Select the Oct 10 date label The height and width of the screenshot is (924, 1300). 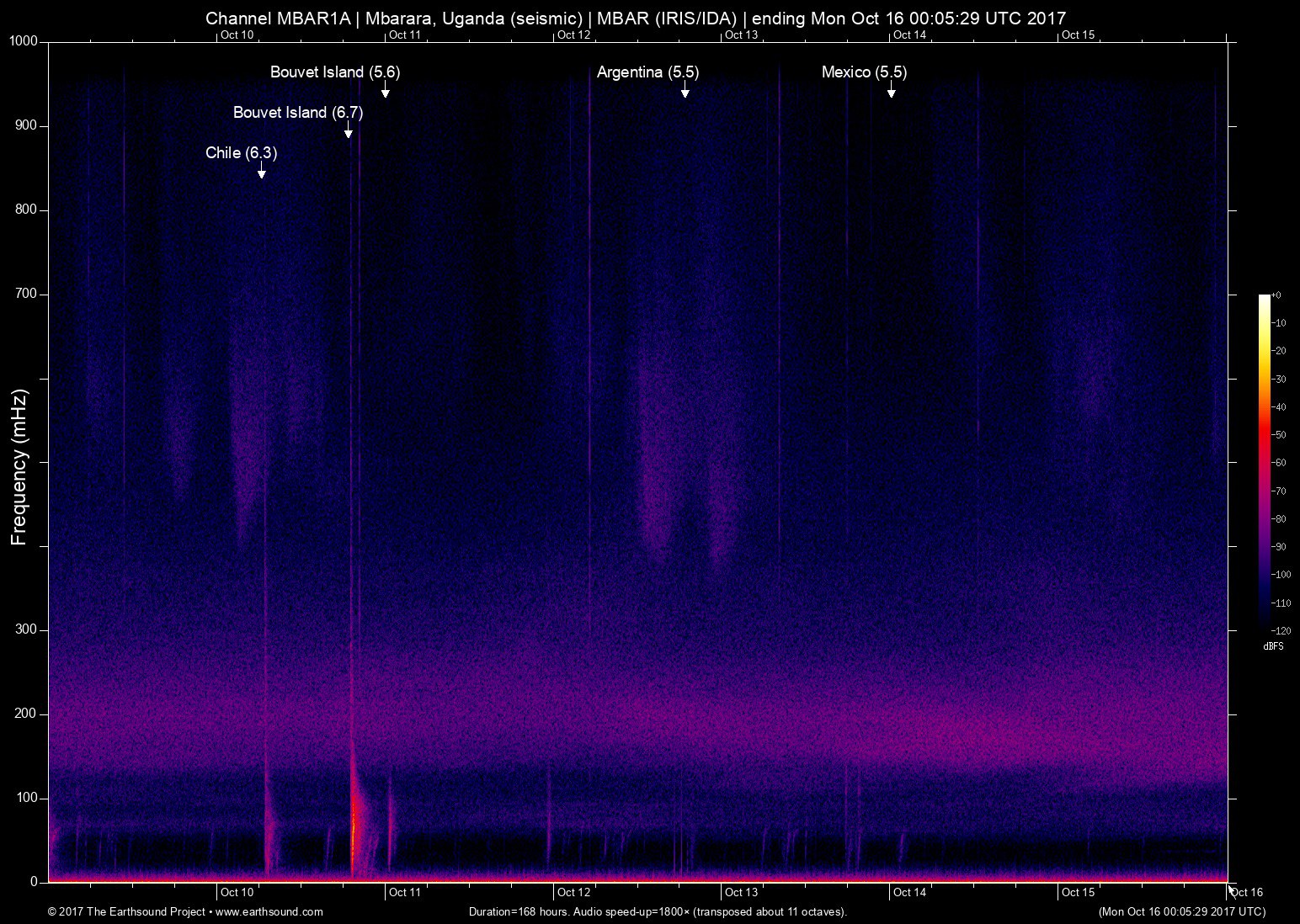pos(237,892)
